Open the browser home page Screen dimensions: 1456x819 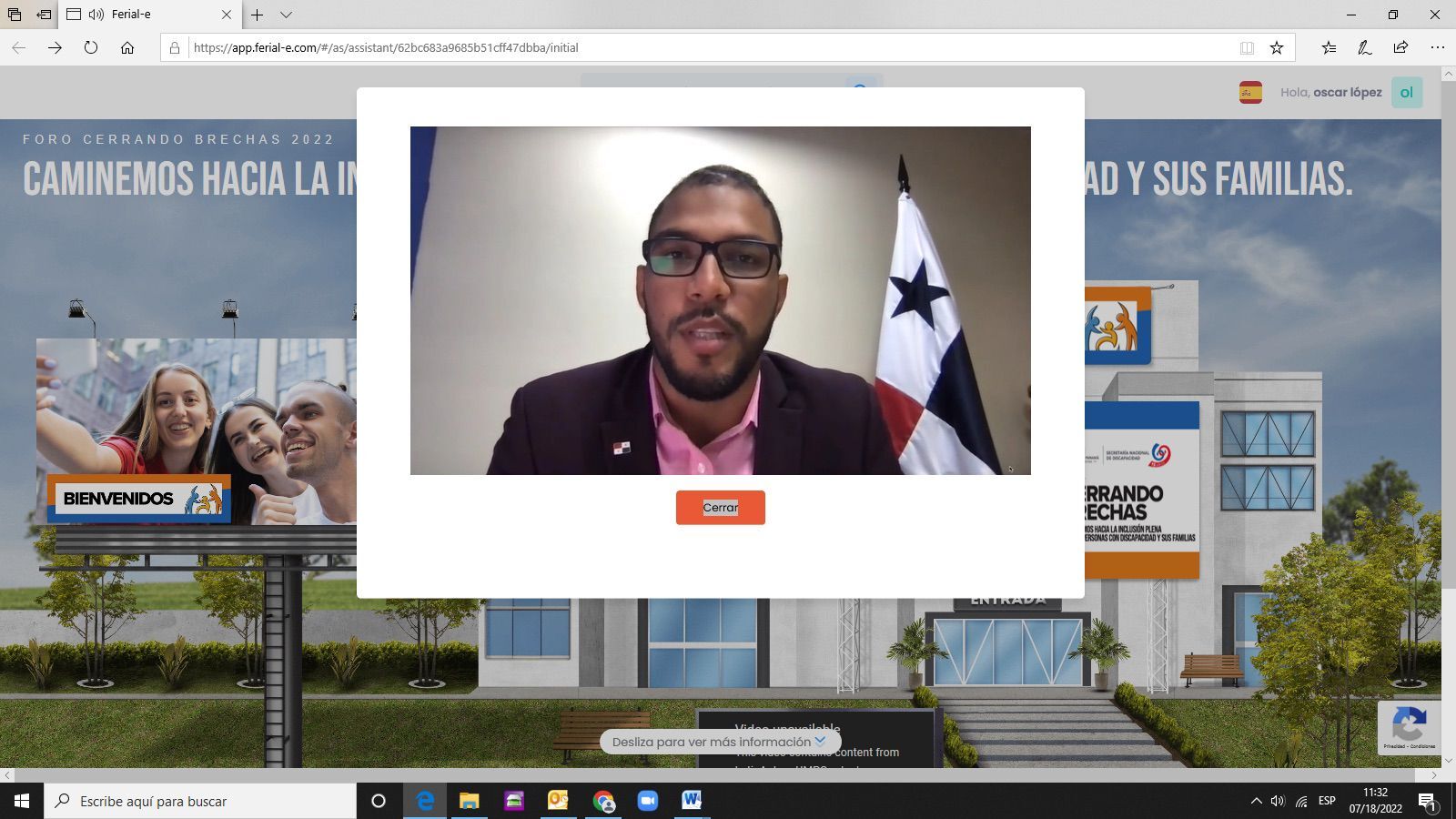(x=127, y=47)
